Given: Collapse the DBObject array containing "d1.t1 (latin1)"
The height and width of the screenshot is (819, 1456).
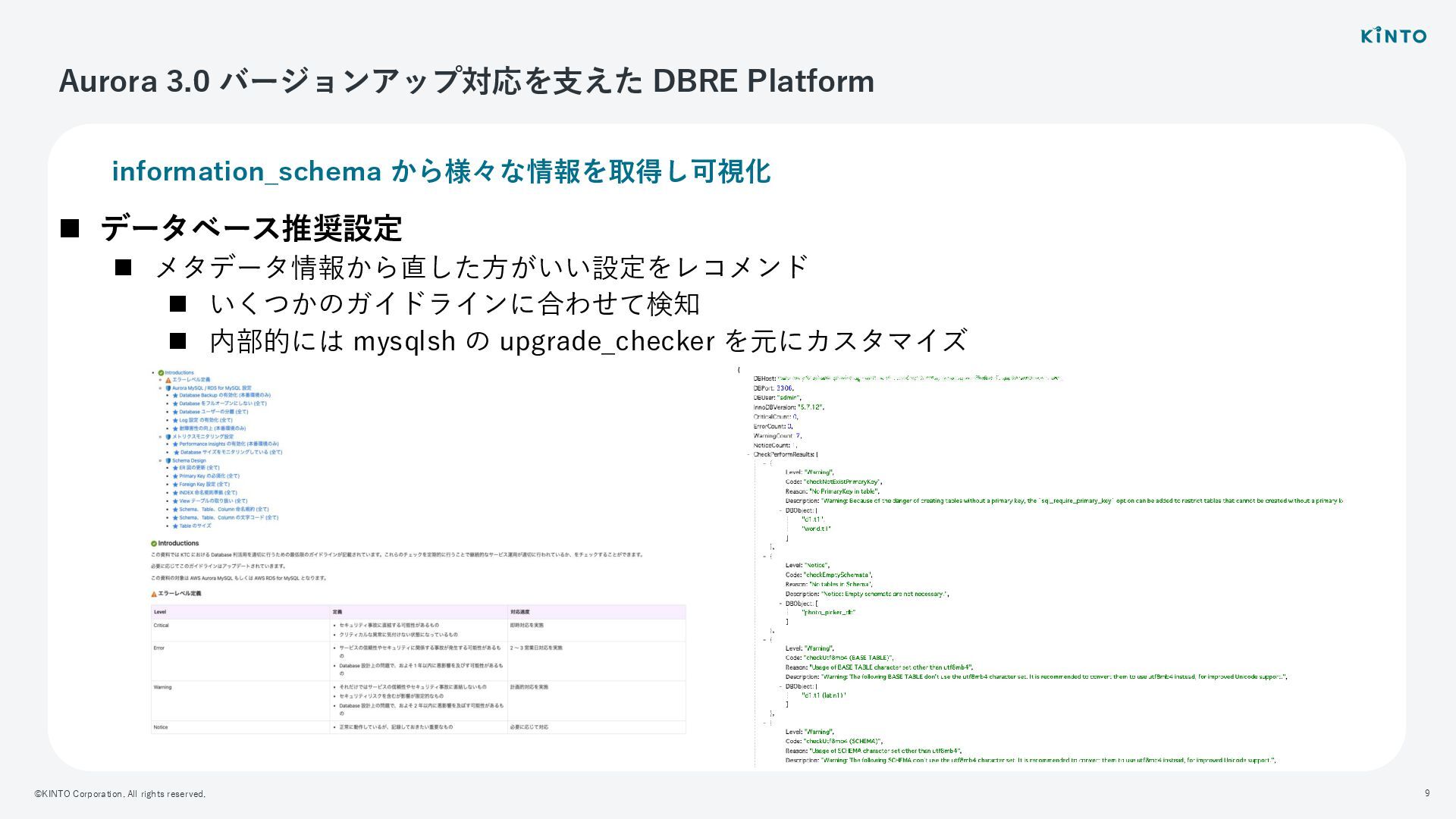Looking at the screenshot, I should (x=780, y=686).
